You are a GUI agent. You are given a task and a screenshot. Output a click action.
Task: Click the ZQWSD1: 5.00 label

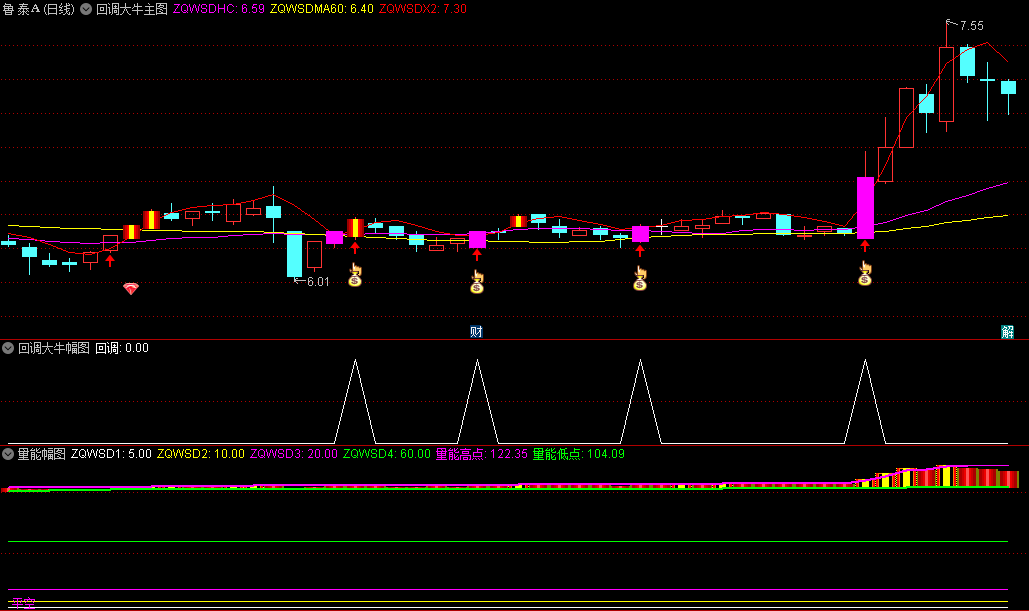(111, 453)
